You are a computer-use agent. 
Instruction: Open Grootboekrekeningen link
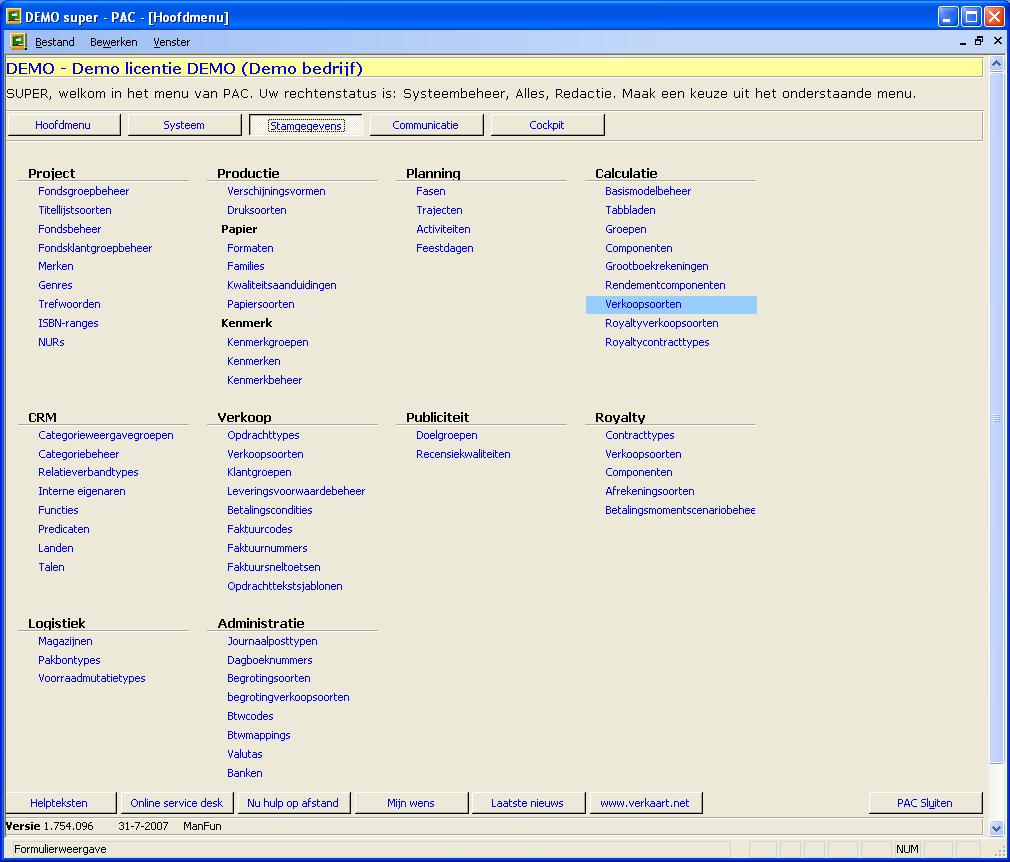657,266
